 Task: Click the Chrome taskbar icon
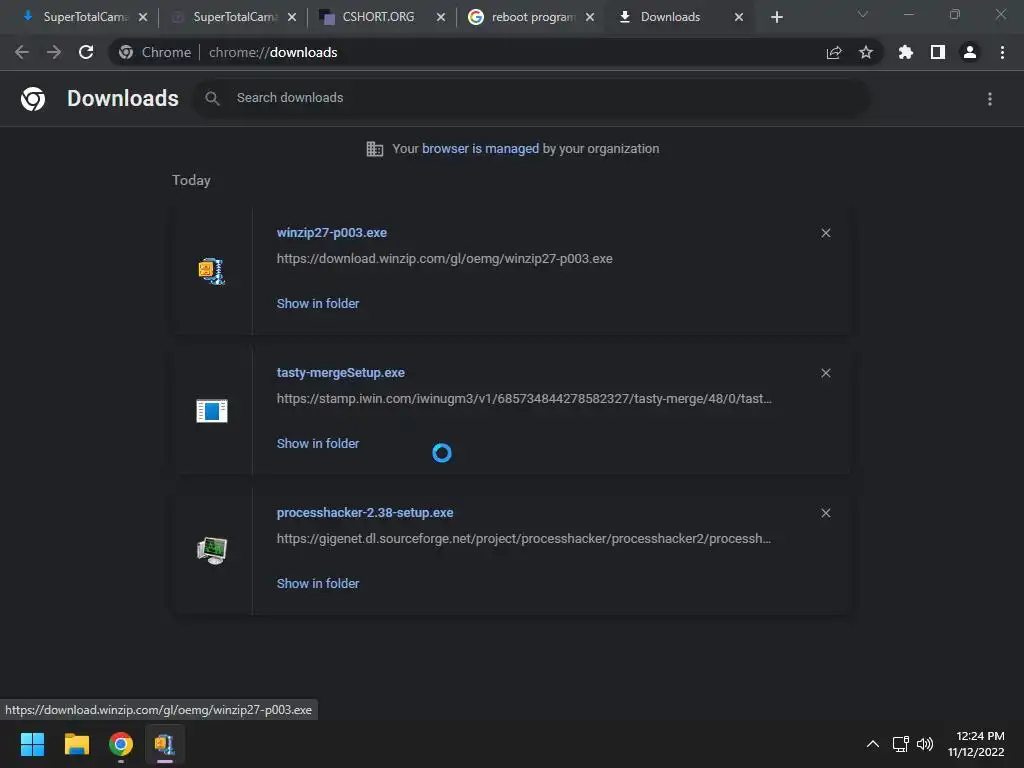(121, 744)
